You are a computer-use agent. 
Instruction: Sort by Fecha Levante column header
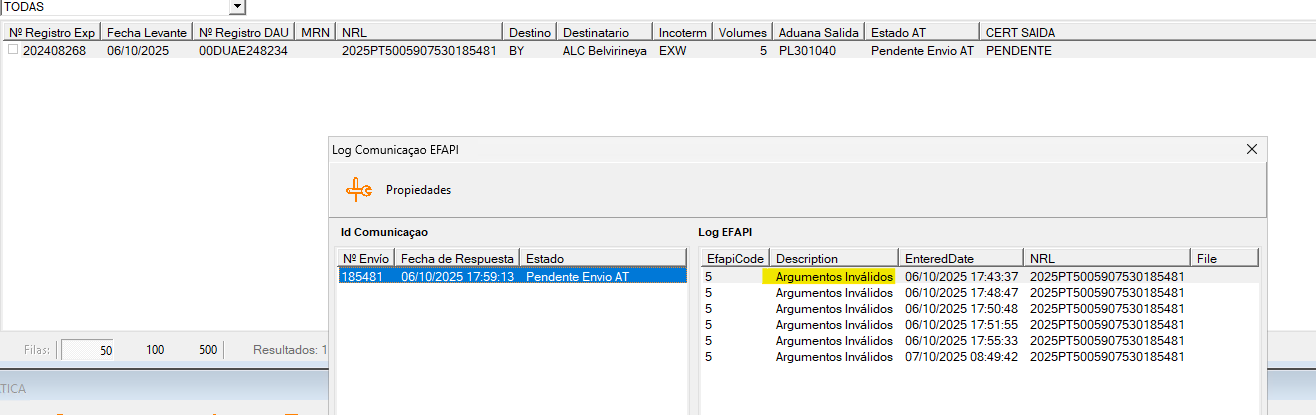click(x=146, y=33)
